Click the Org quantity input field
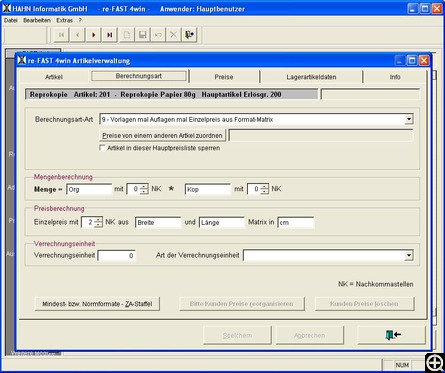This screenshot has height=373, width=445. click(x=89, y=189)
